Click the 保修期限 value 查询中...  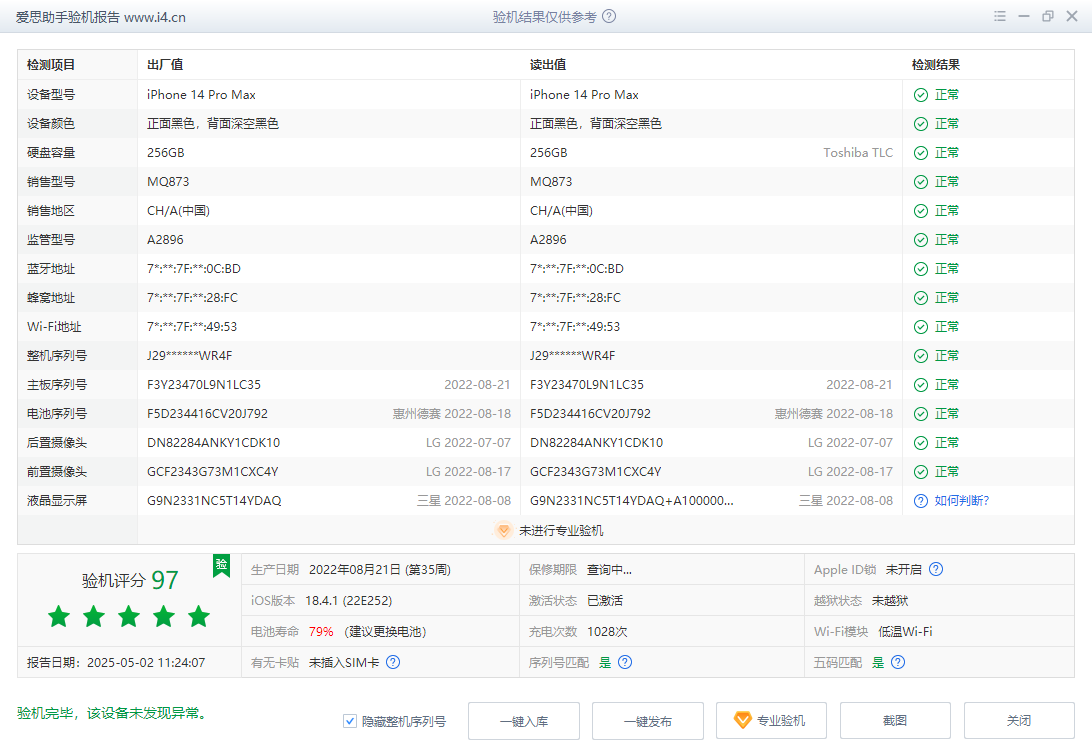[609, 569]
